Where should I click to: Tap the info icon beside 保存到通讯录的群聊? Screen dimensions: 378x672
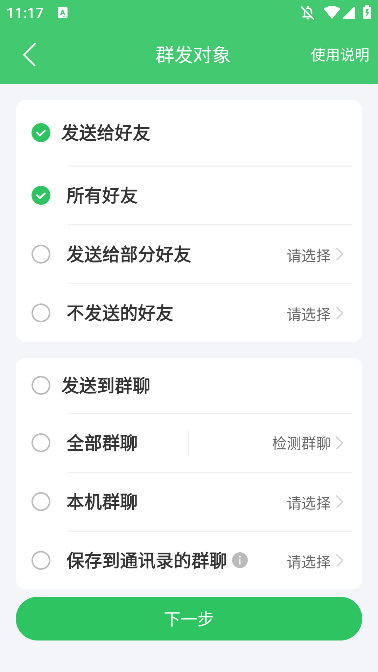pyautogui.click(x=240, y=560)
